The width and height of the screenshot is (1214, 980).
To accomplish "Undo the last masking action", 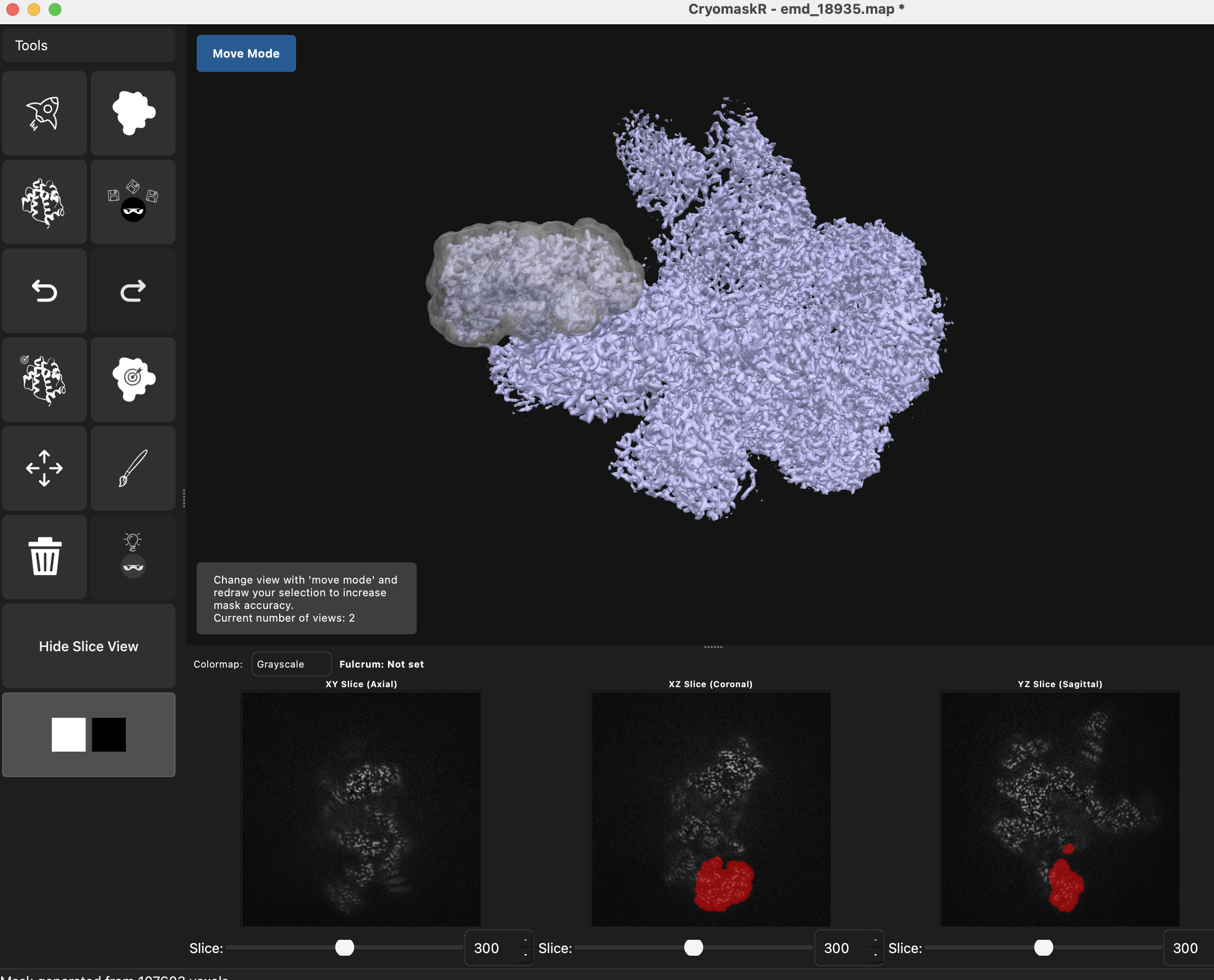I will [44, 291].
